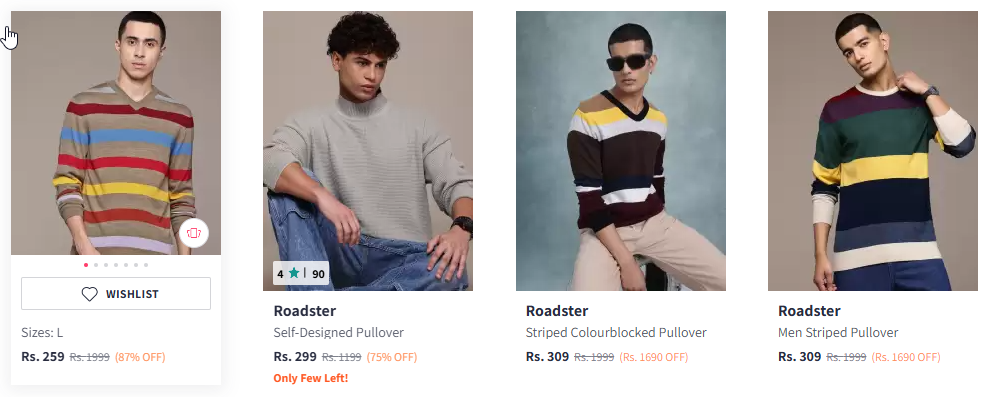The image size is (994, 397).
Task: Click Roadster brand name above Self-Designed Pullover
Action: click(x=305, y=311)
